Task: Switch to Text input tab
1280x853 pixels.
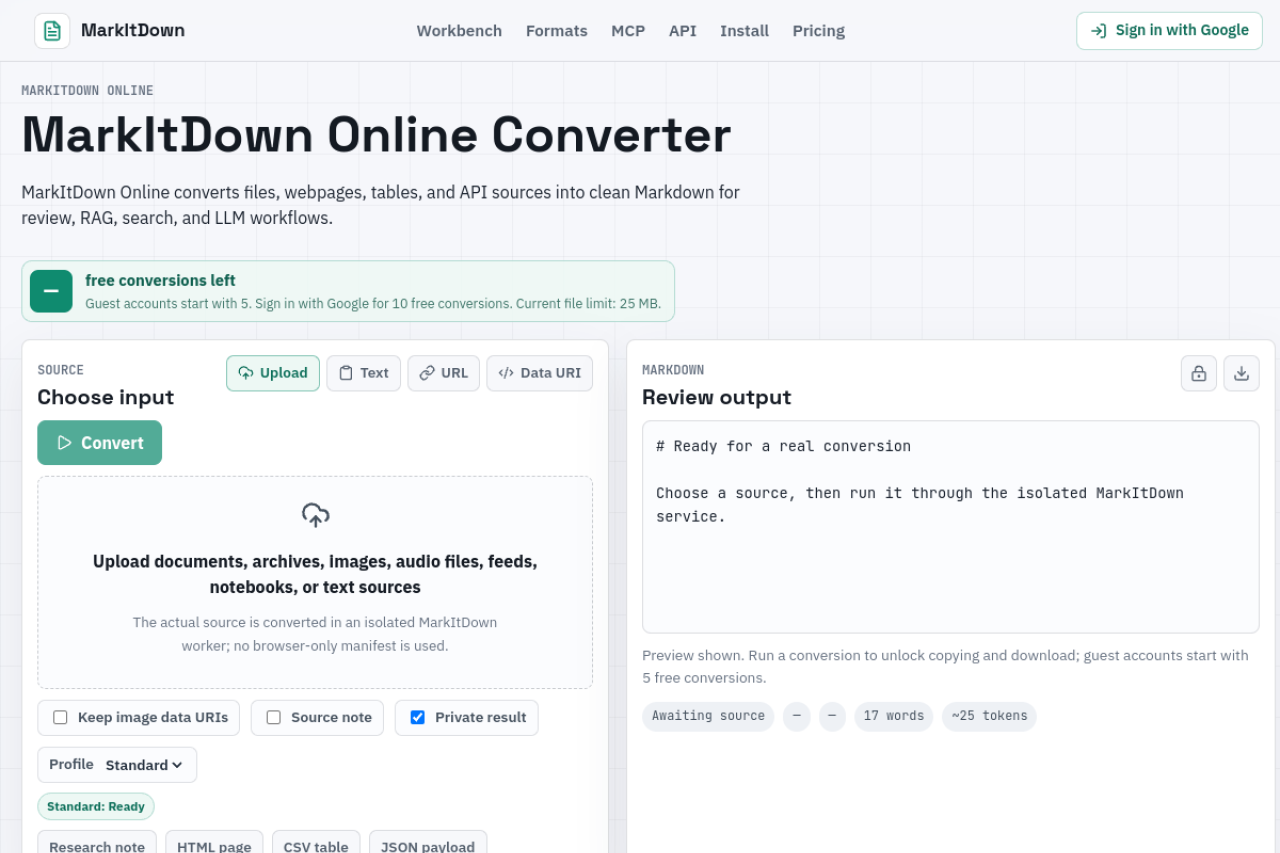Action: [363, 373]
